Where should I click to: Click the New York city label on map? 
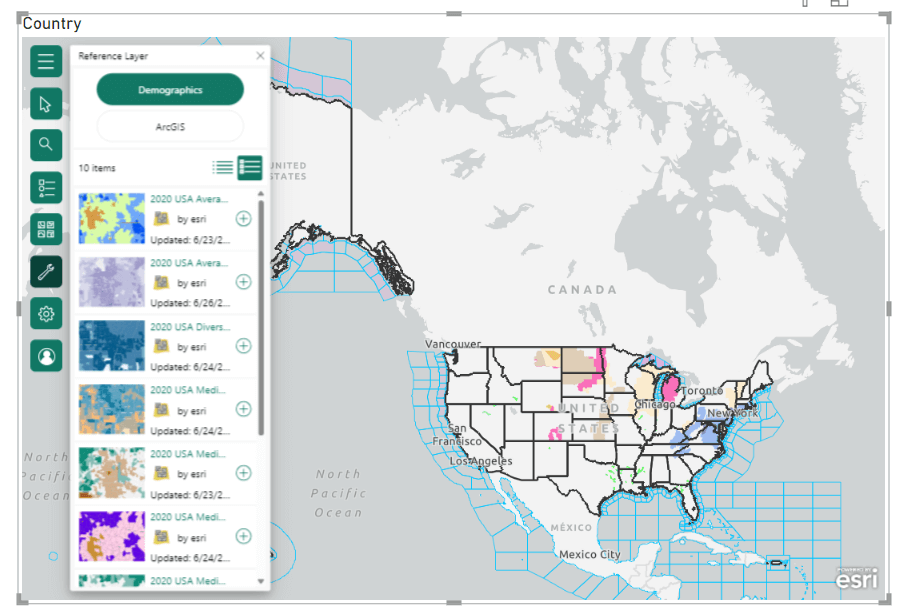click(x=732, y=413)
